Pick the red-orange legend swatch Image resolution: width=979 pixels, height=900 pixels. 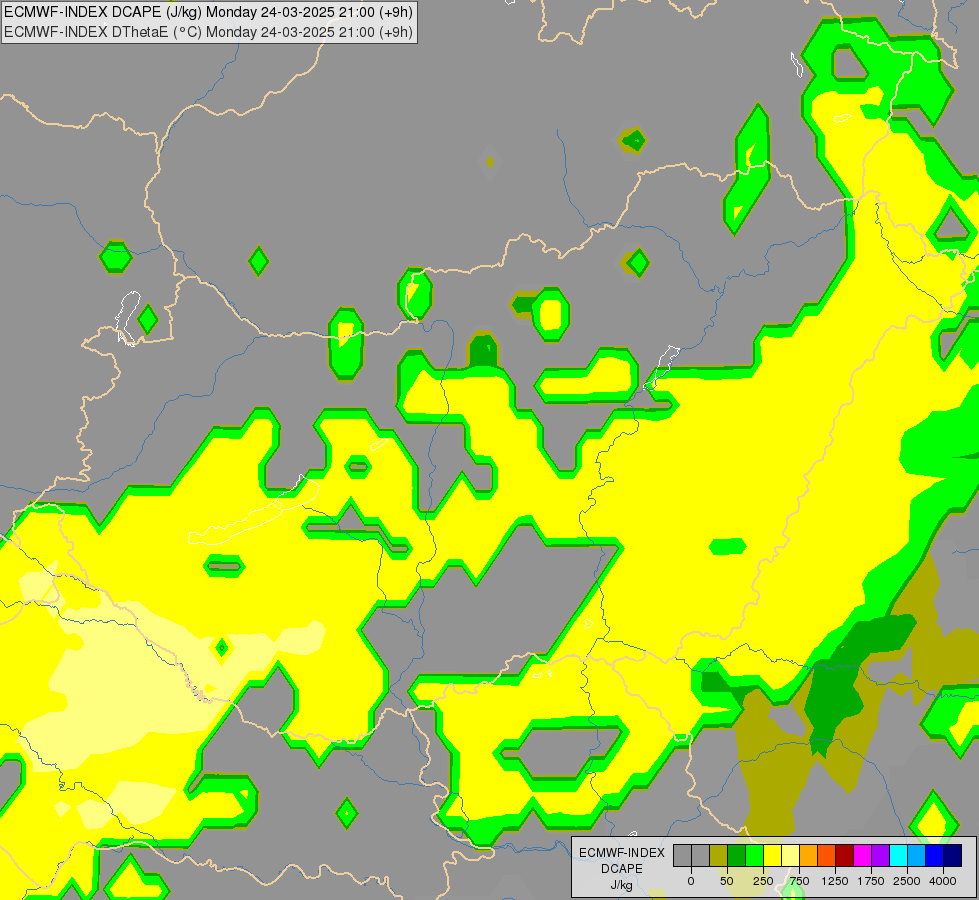click(827, 855)
